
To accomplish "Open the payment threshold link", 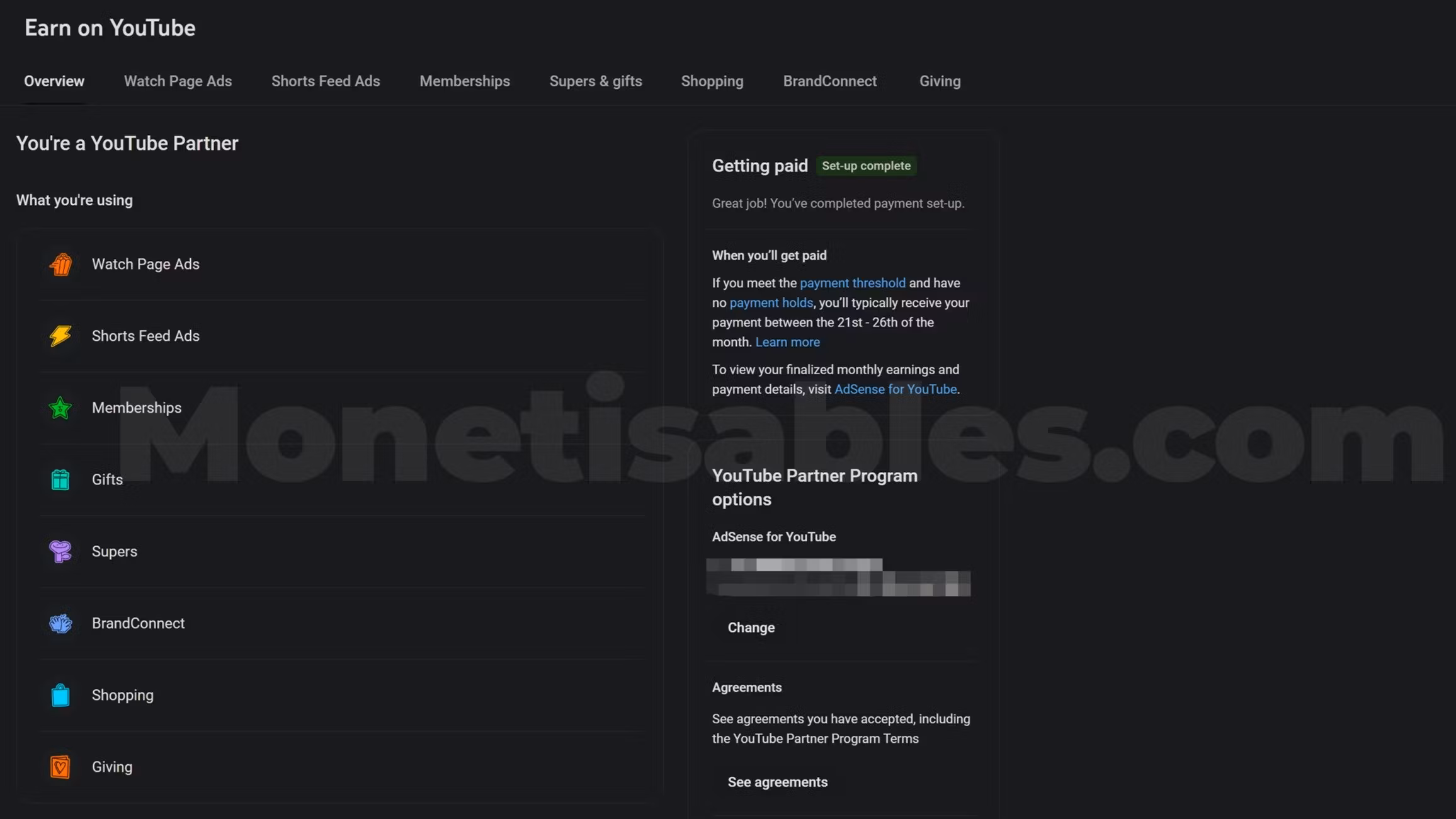I will pyautogui.click(x=852, y=283).
